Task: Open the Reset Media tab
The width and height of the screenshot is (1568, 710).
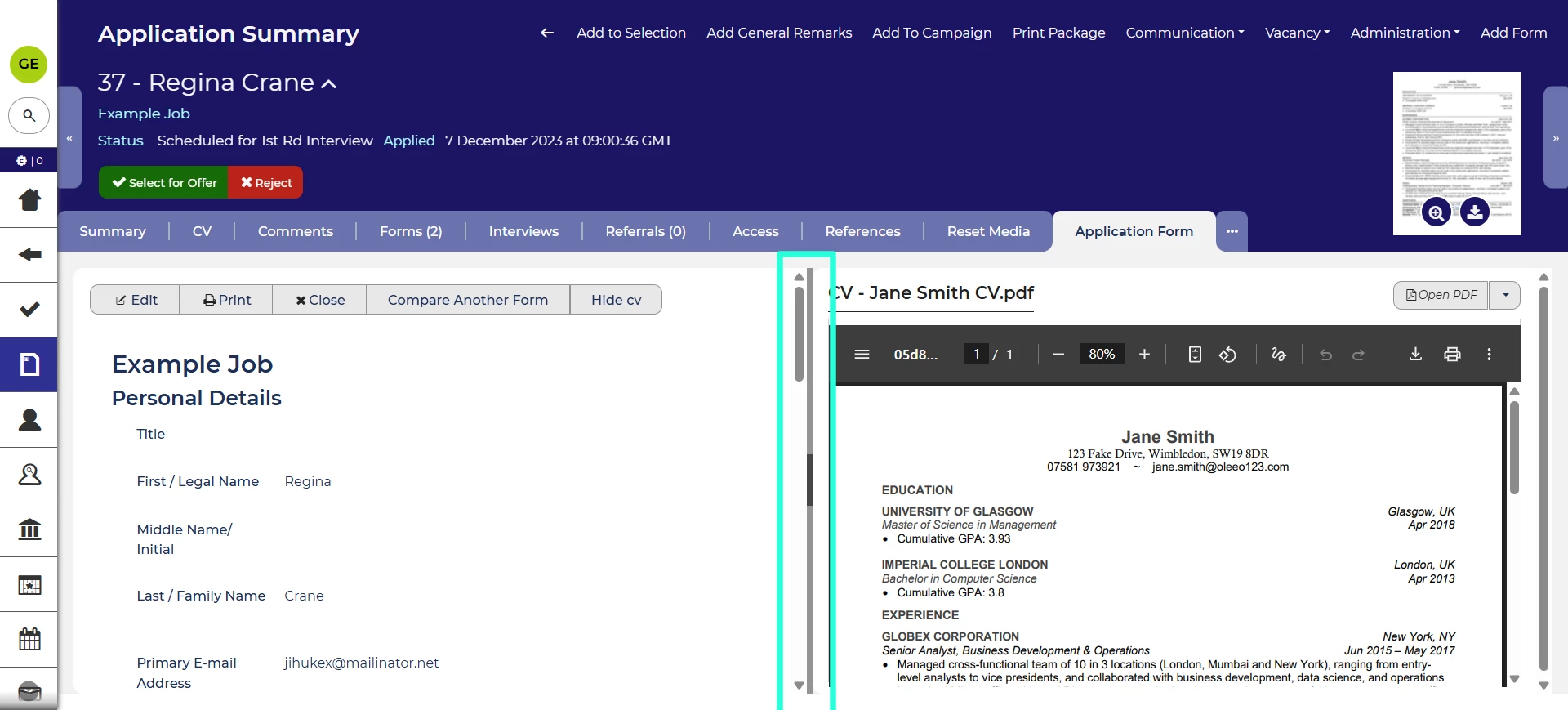Action: click(x=988, y=231)
